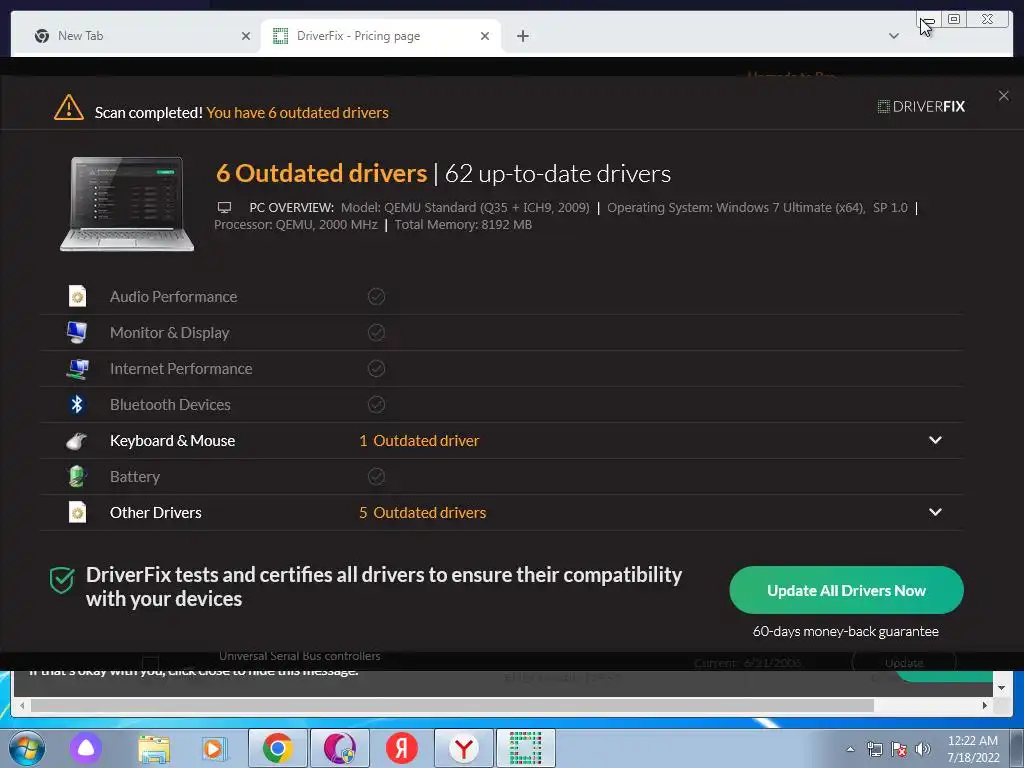Click the Monitor & Display up-to-date checkmark
Screen dimensions: 1024x768
[376, 332]
